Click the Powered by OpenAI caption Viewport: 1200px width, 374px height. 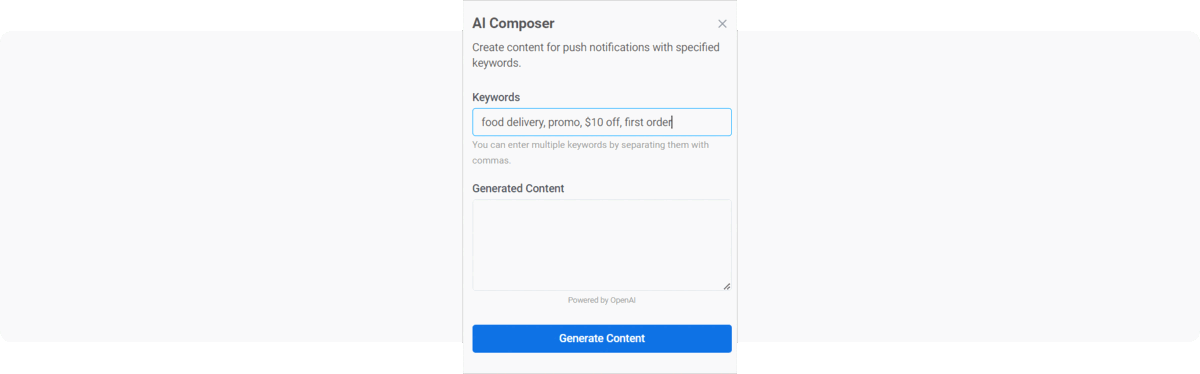pyautogui.click(x=602, y=300)
